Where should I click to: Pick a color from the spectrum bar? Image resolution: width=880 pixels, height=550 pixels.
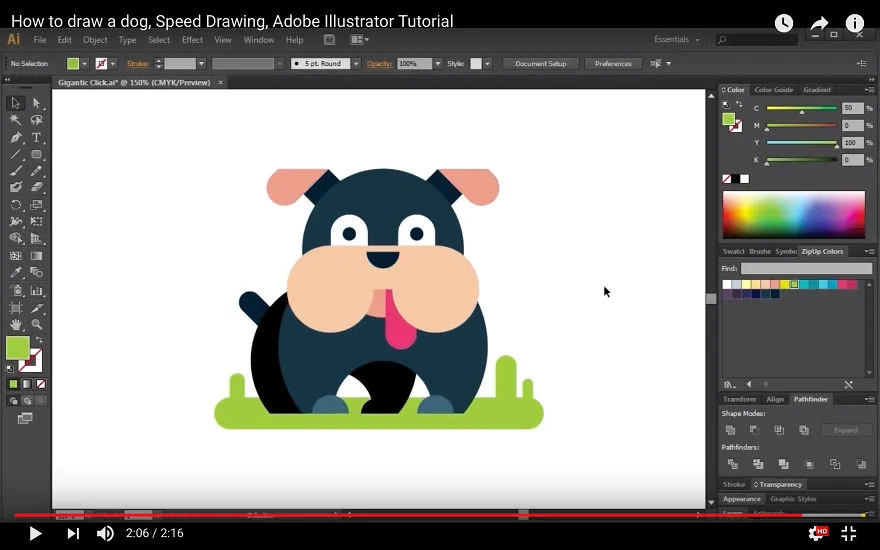click(794, 215)
